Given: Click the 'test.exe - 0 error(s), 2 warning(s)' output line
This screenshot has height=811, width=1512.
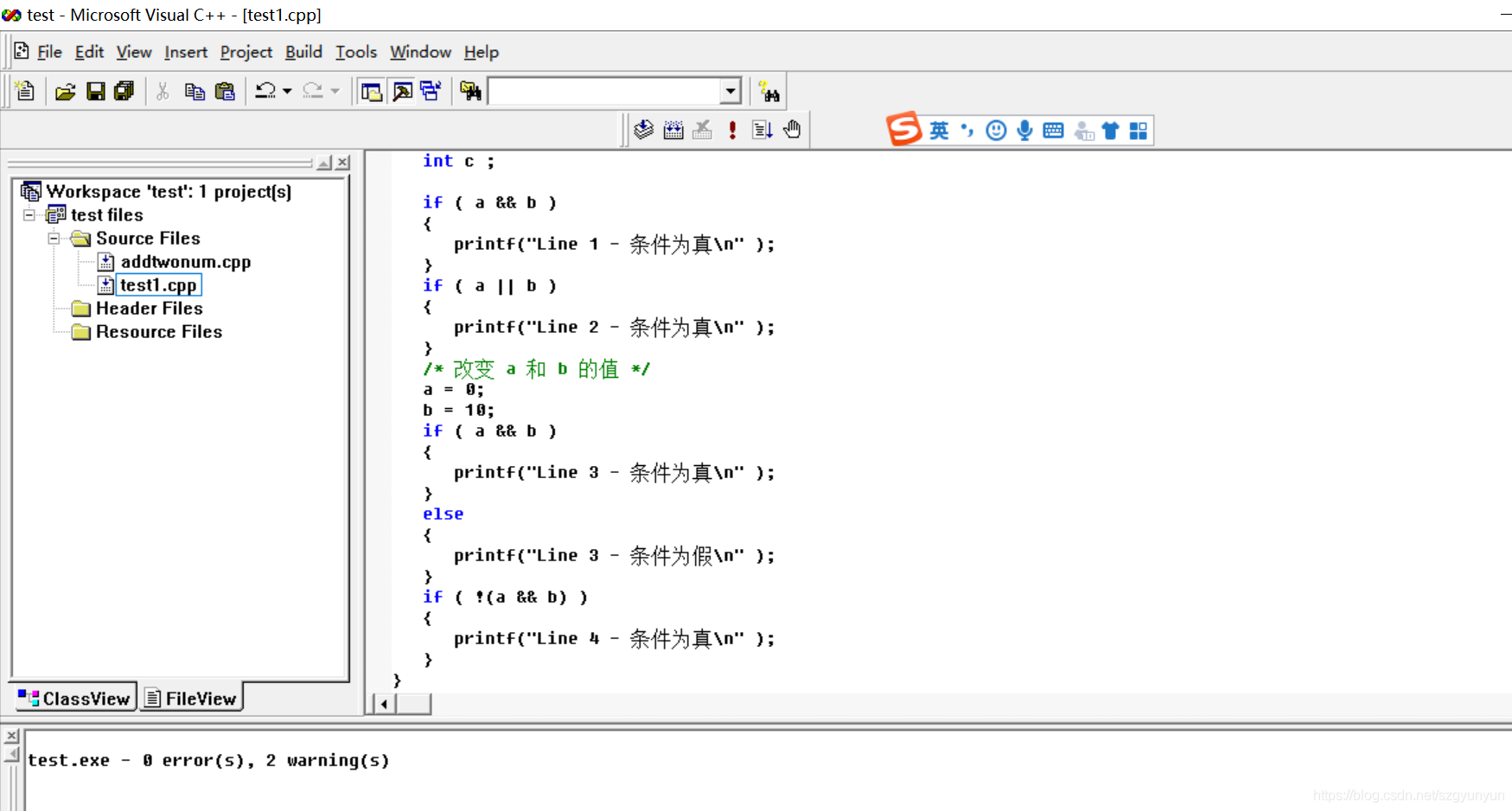Looking at the screenshot, I should point(208,760).
